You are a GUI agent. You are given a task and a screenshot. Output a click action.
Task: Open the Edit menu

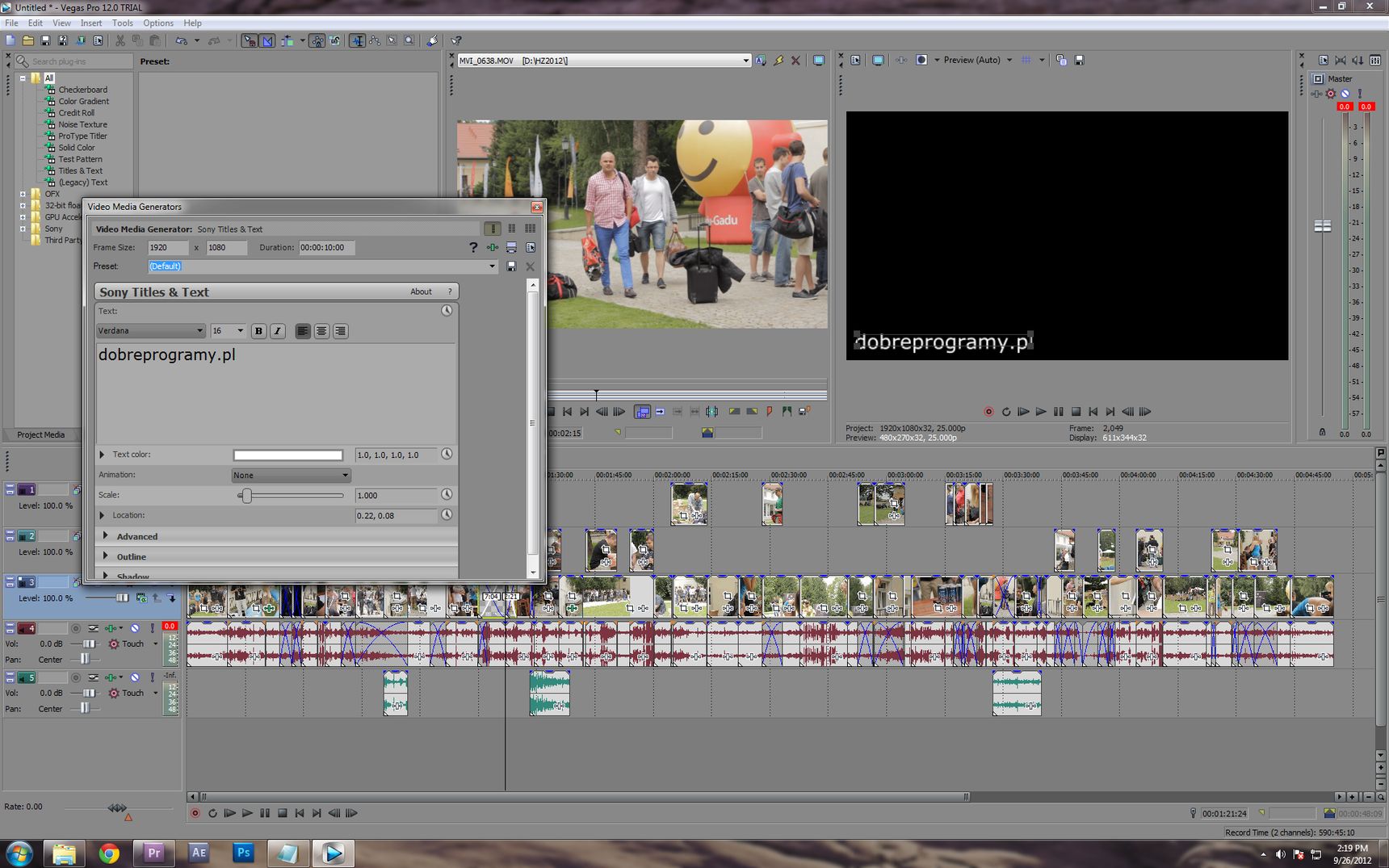point(36,23)
